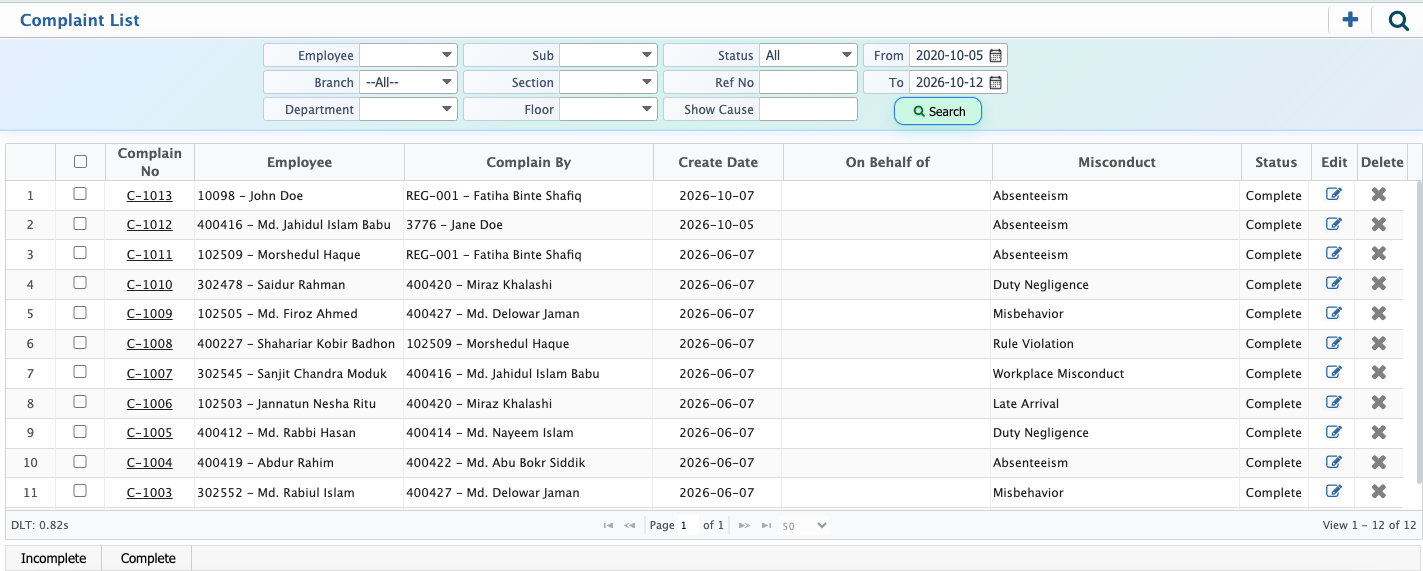Check the row for complaint C-1011
Screen dimensions: 1423x571
click(81, 253)
